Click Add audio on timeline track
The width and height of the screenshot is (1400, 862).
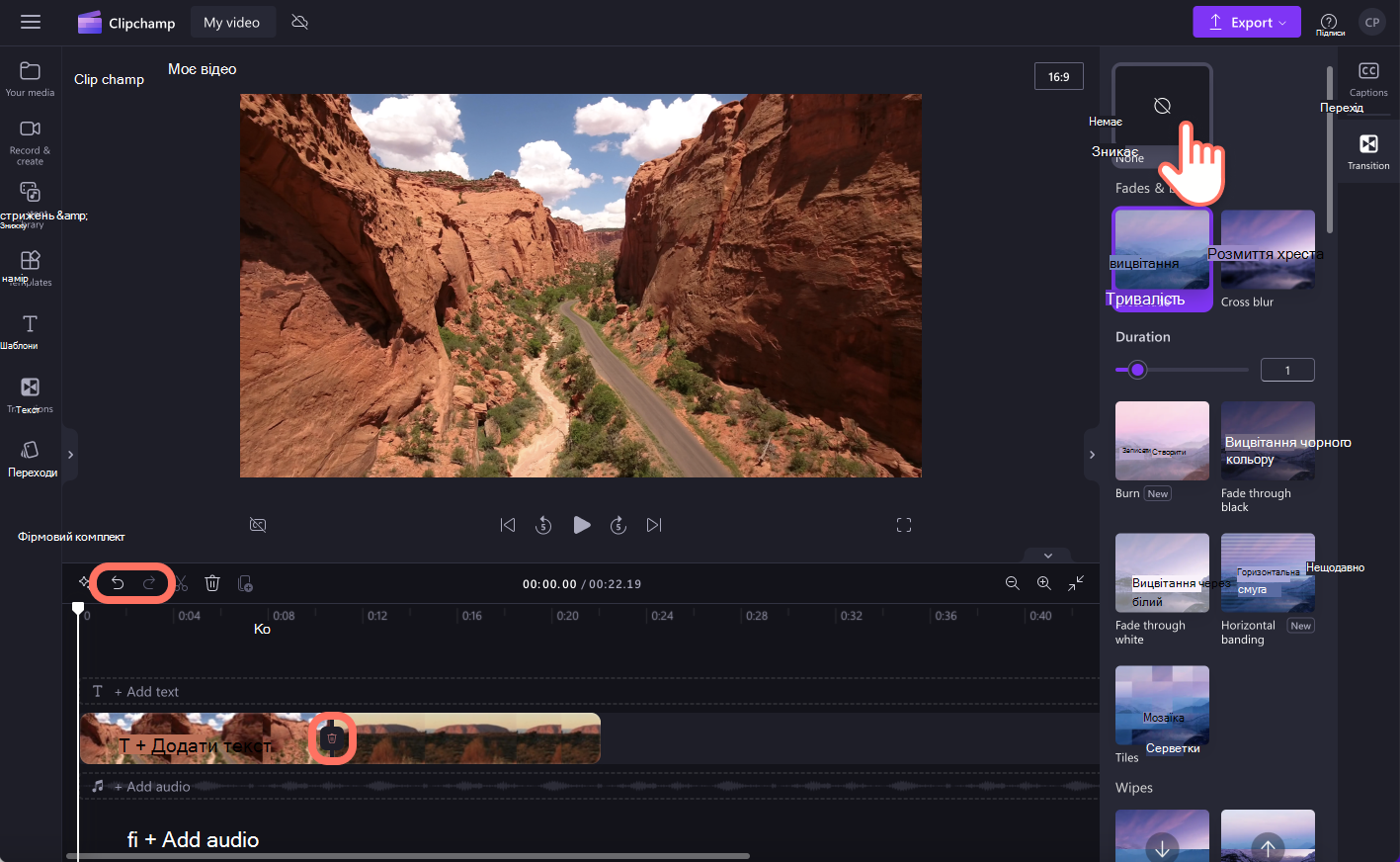tap(151, 787)
